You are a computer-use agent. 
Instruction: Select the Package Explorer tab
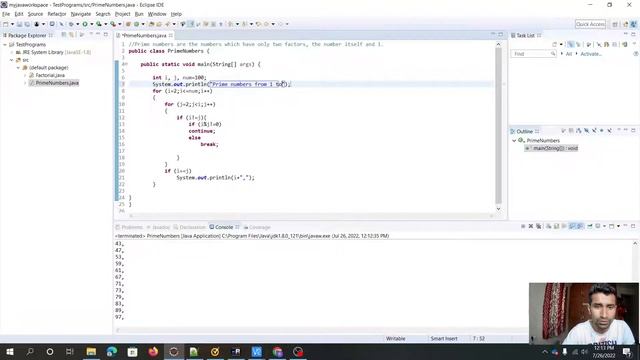pos(27,36)
